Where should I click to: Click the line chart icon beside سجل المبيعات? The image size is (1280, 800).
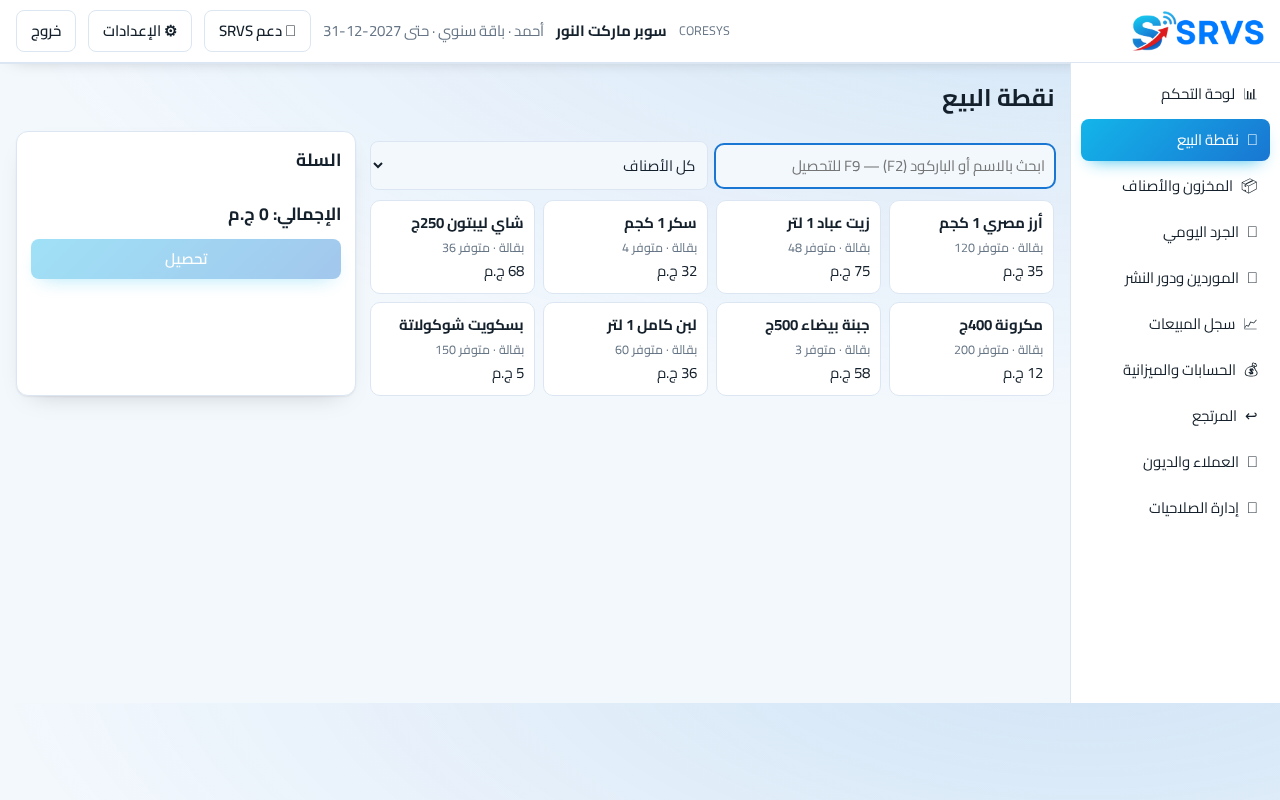(x=1250, y=324)
